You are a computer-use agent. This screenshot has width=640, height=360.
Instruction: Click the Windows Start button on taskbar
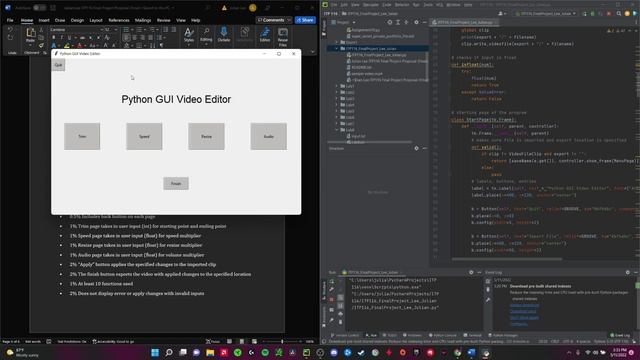tap(155, 353)
